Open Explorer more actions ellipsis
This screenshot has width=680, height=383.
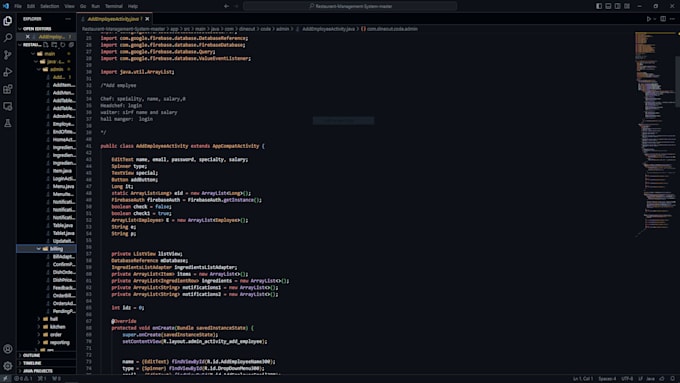(68, 19)
